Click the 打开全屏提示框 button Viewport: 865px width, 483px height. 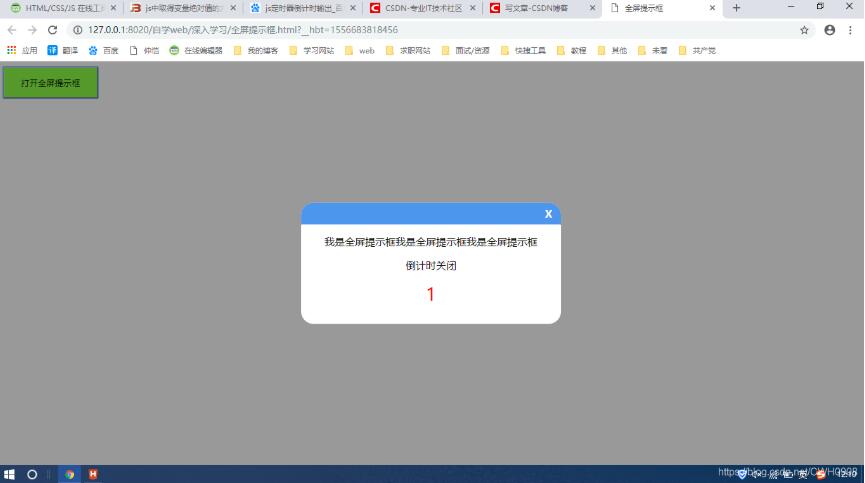50,83
